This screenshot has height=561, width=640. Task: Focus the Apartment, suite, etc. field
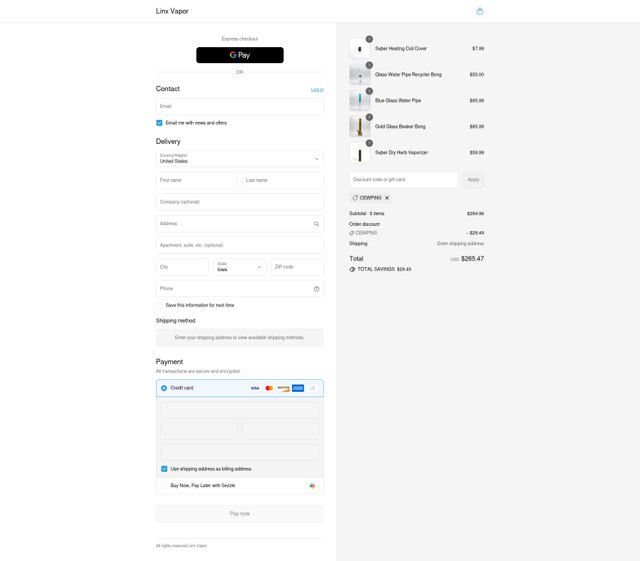(x=240, y=245)
